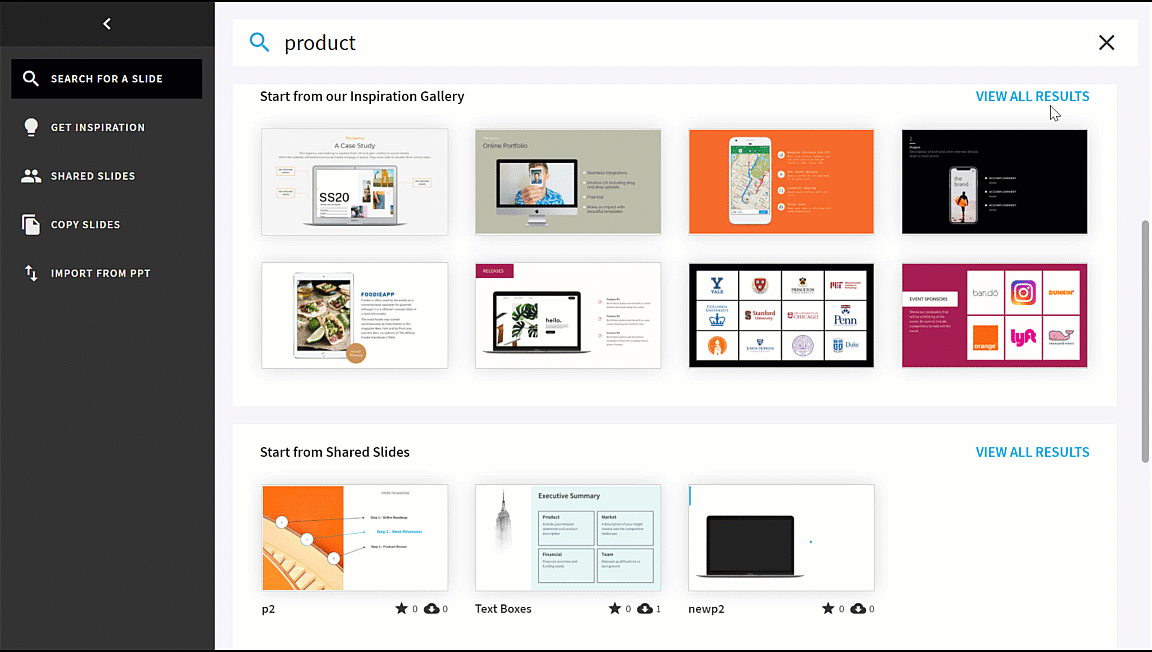Click the lightbulb icon for Get Inspiration
Viewport: 1152px width, 652px height.
pyautogui.click(x=31, y=127)
